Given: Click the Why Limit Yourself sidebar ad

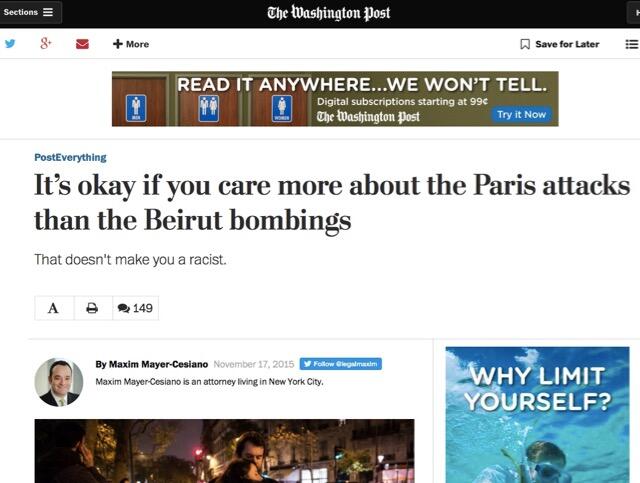Looking at the screenshot, I should (x=537, y=415).
